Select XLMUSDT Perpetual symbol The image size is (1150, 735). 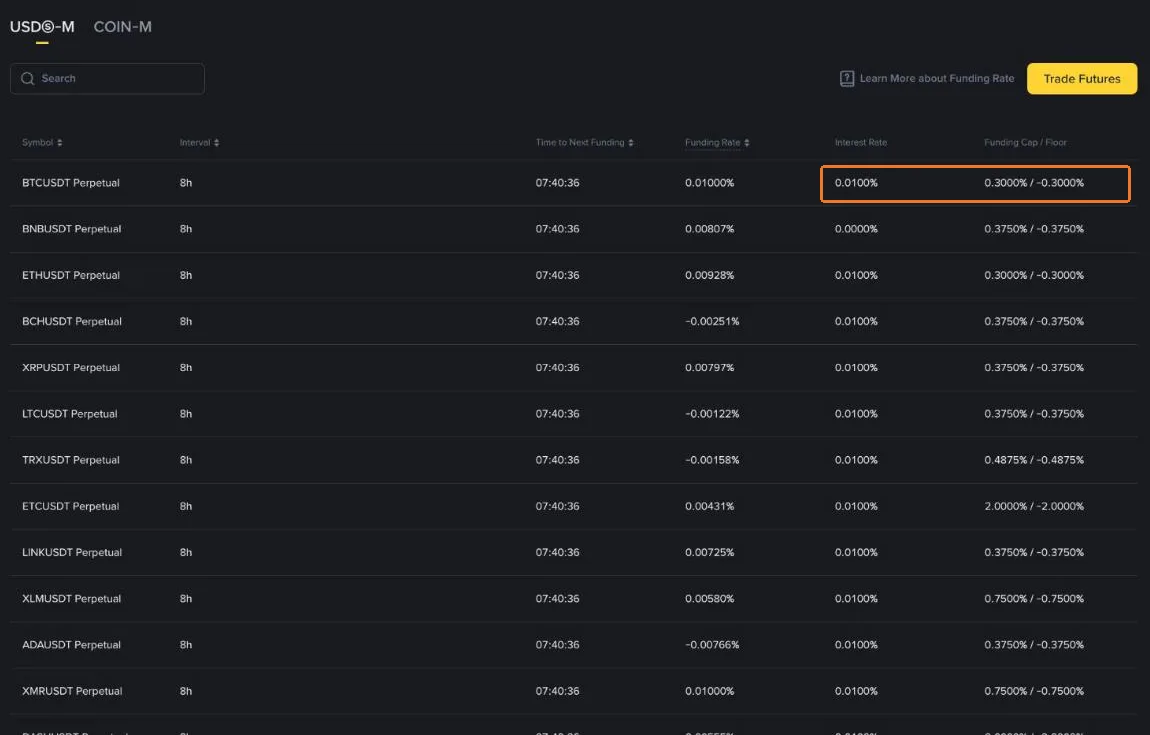pyautogui.click(x=71, y=599)
